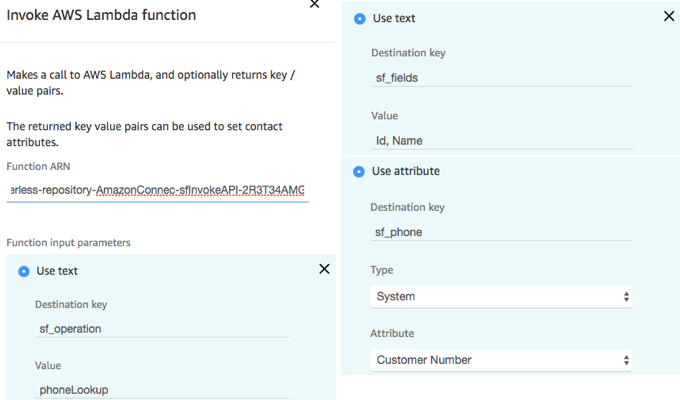This screenshot has width=680, height=400.
Task: Close the Invoke AWS Lambda function panel
Action: [x=314, y=4]
